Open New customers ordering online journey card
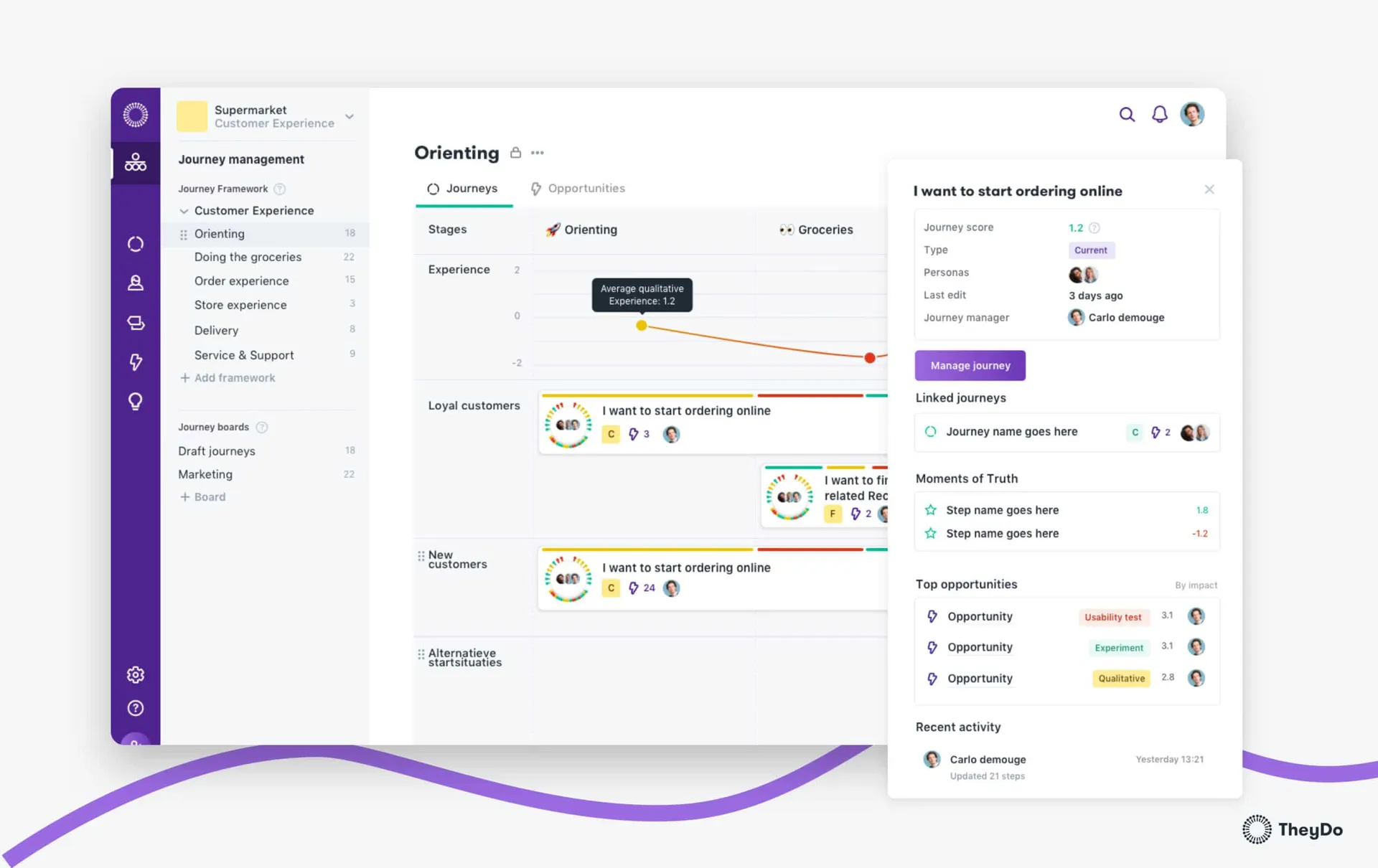1378x868 pixels. click(713, 579)
